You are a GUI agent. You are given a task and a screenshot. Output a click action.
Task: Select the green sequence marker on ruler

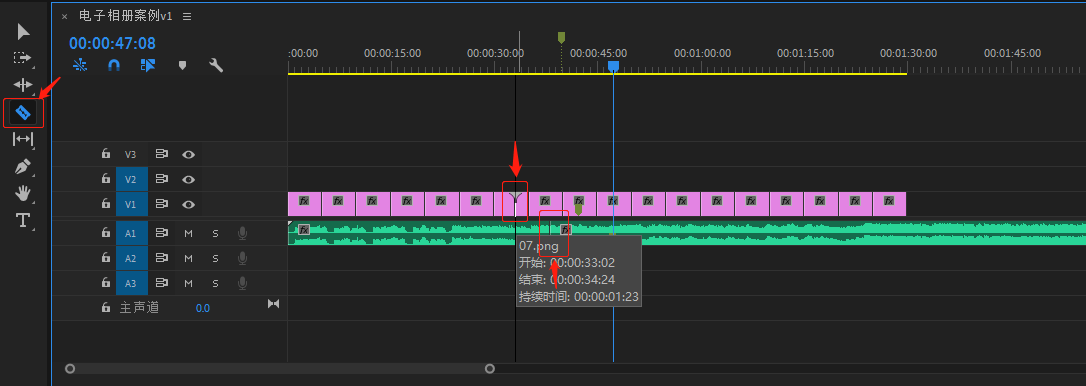click(562, 37)
